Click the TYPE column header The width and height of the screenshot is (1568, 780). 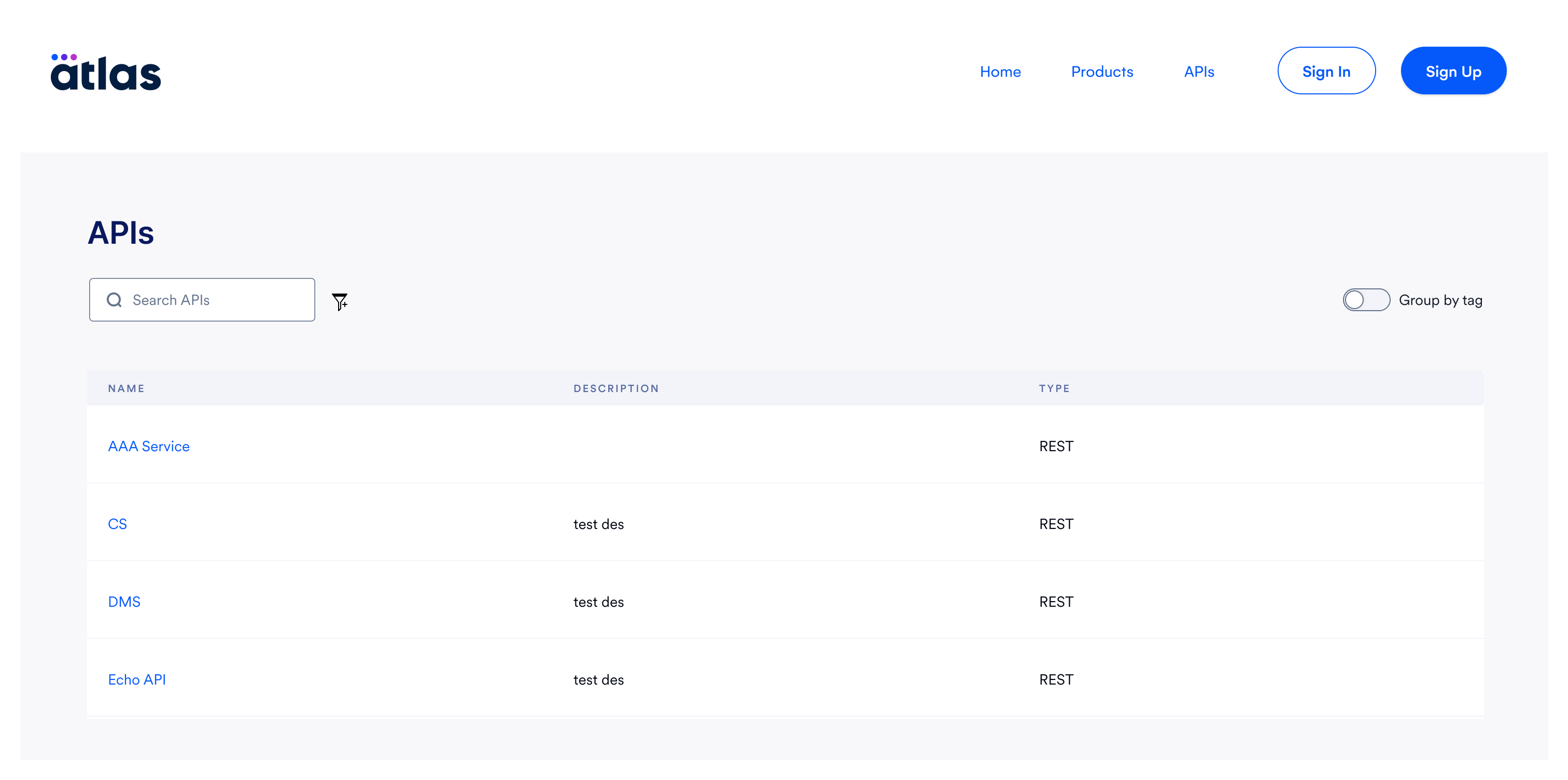tap(1054, 388)
